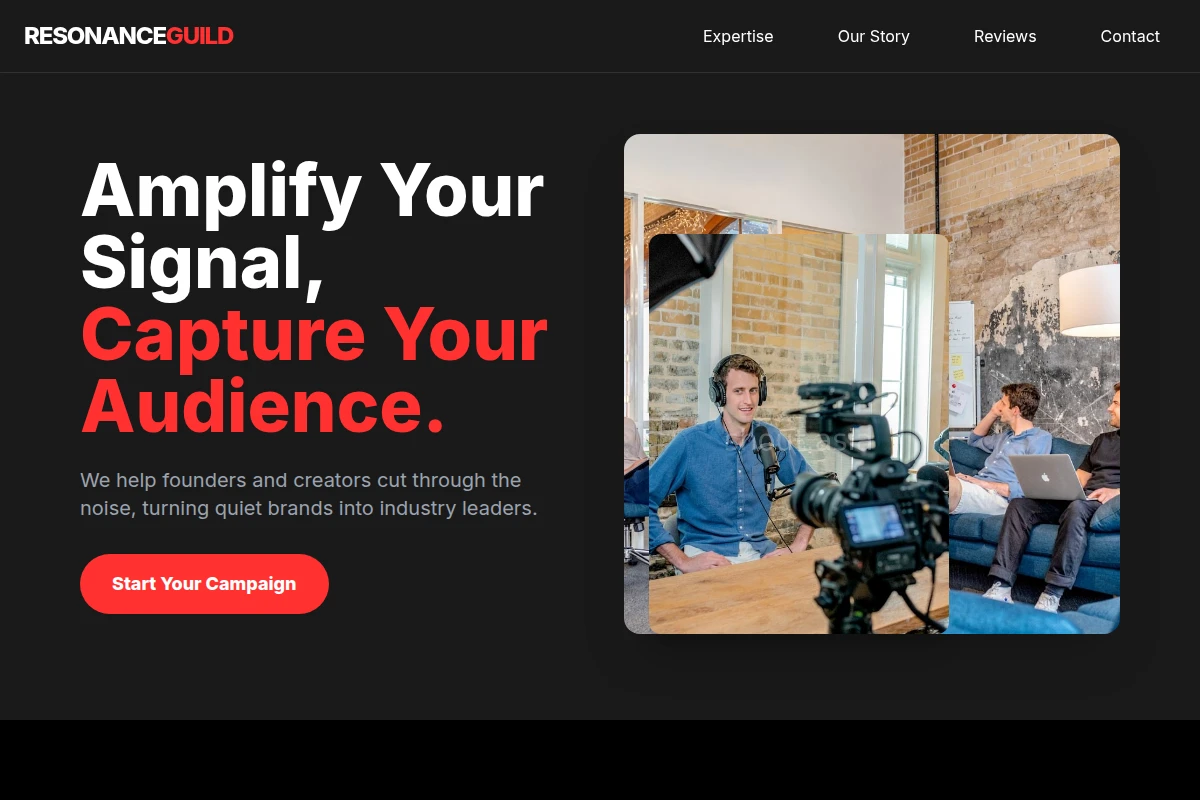Click the subtitle paragraph about founders and creators

pos(309,494)
